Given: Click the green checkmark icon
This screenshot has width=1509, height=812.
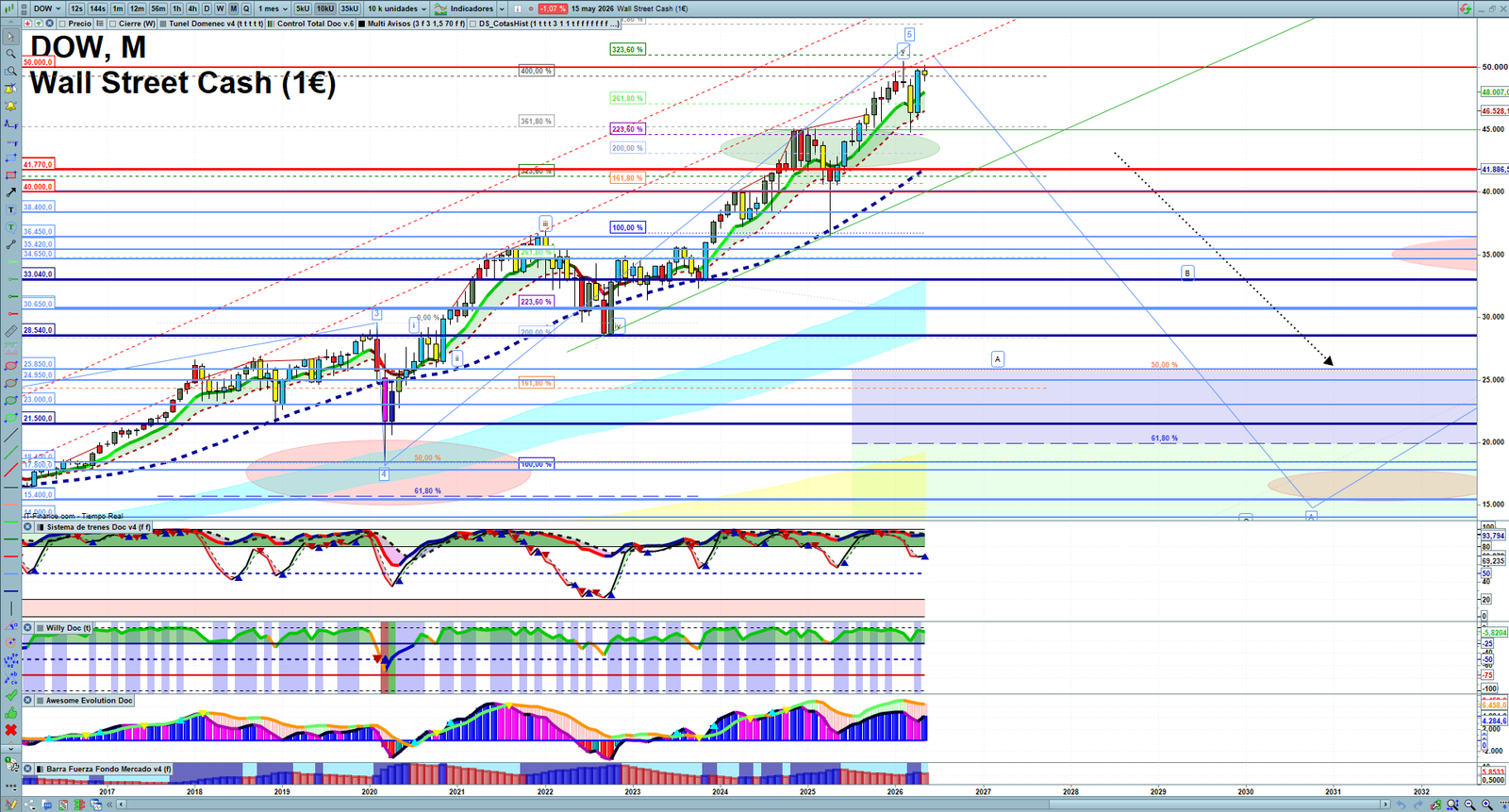Looking at the screenshot, I should point(10,695).
